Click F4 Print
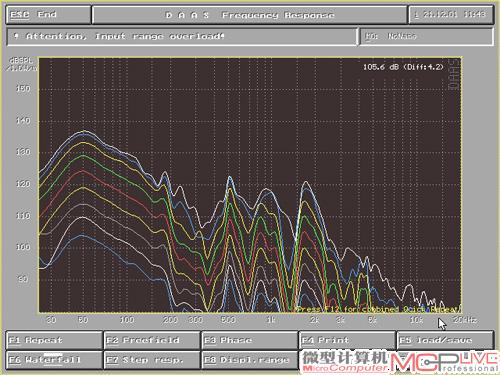This screenshot has width=500, height=375. click(x=347, y=340)
